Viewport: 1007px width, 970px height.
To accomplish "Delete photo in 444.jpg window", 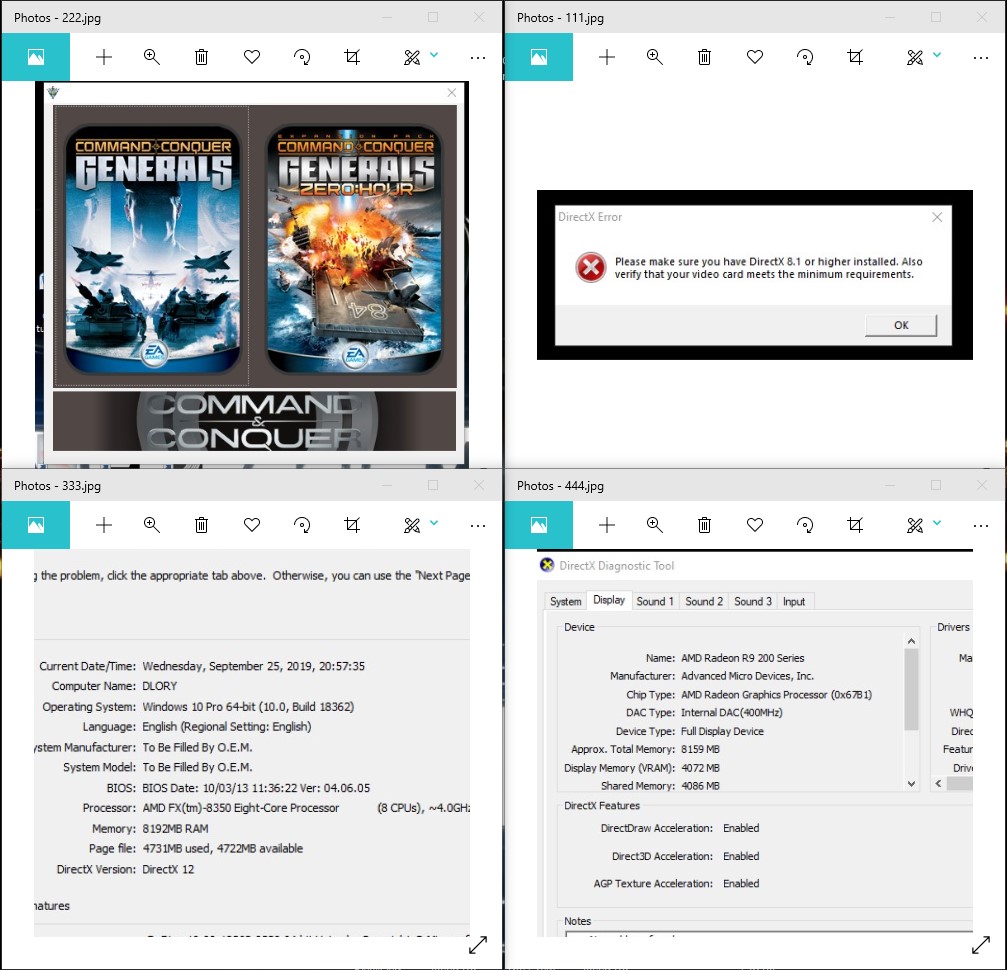I will [705, 525].
